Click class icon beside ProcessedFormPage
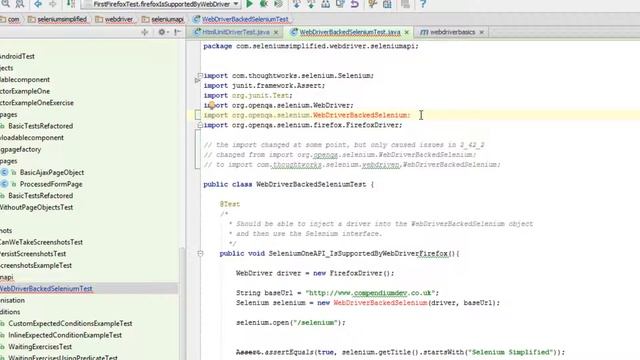The image size is (640, 360). click(x=4, y=184)
